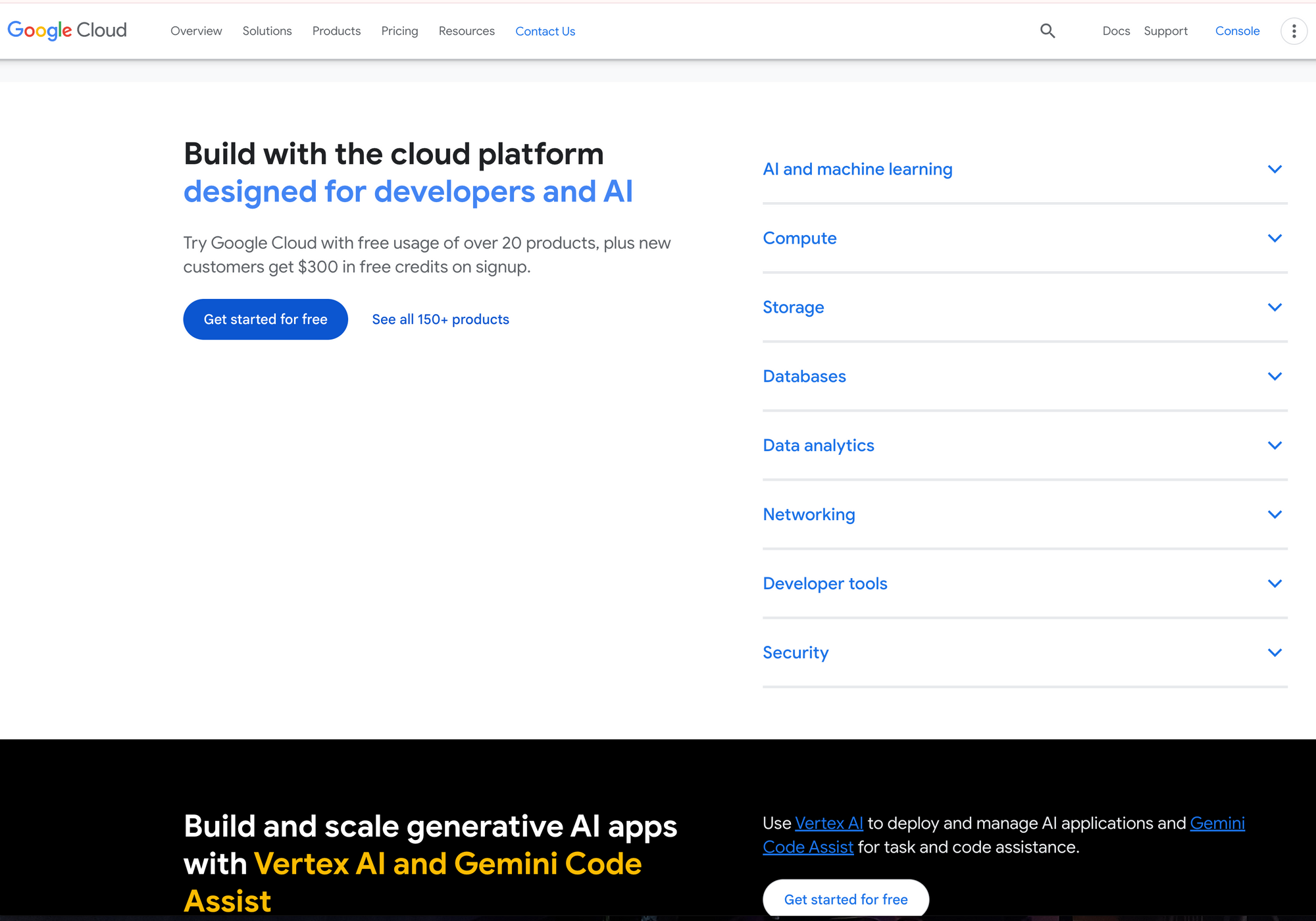
Task: Follow the Vertex AI hyperlink
Action: tap(828, 824)
